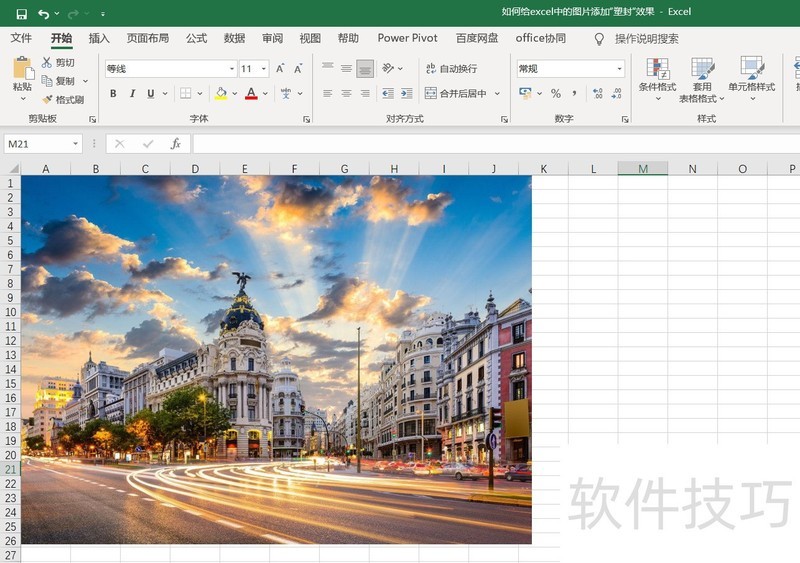
Task: Click the 粘贴 paste icon
Action: pos(22,67)
